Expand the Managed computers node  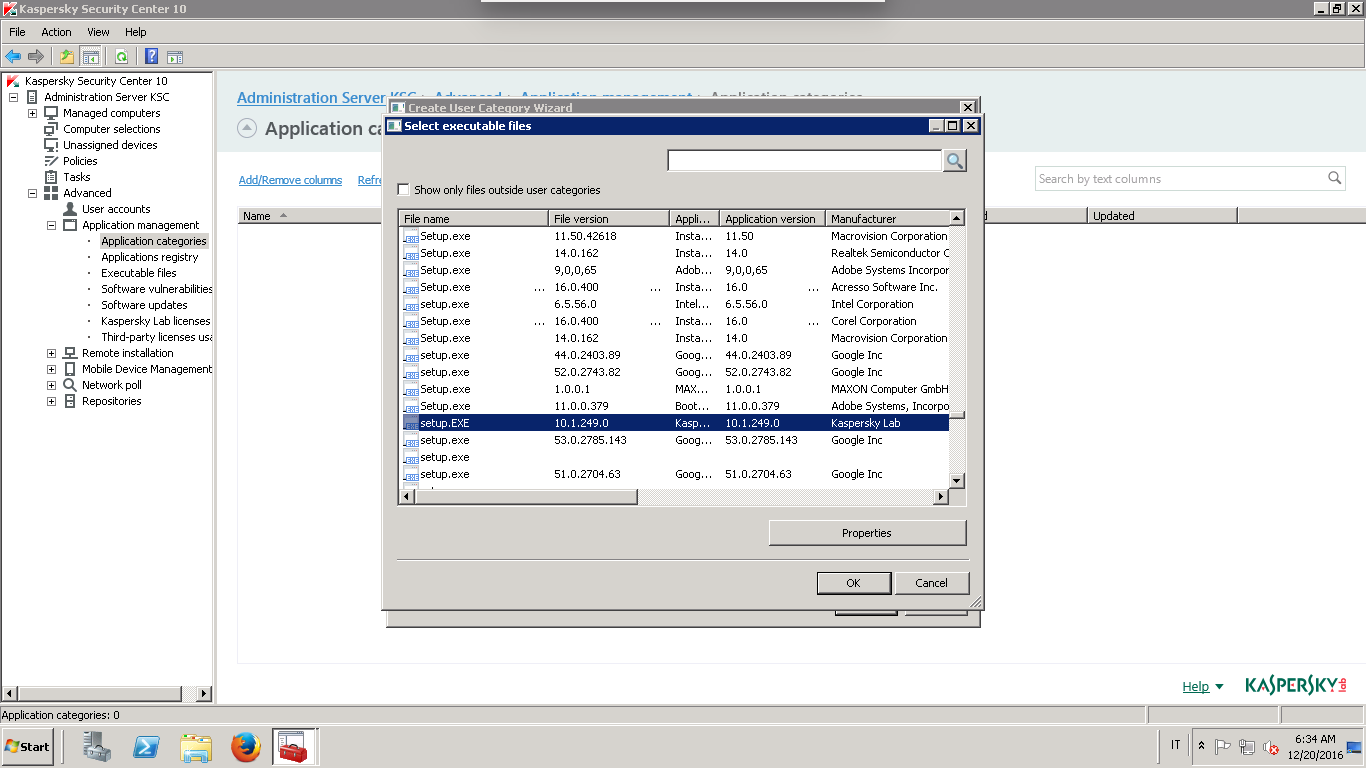coord(33,113)
